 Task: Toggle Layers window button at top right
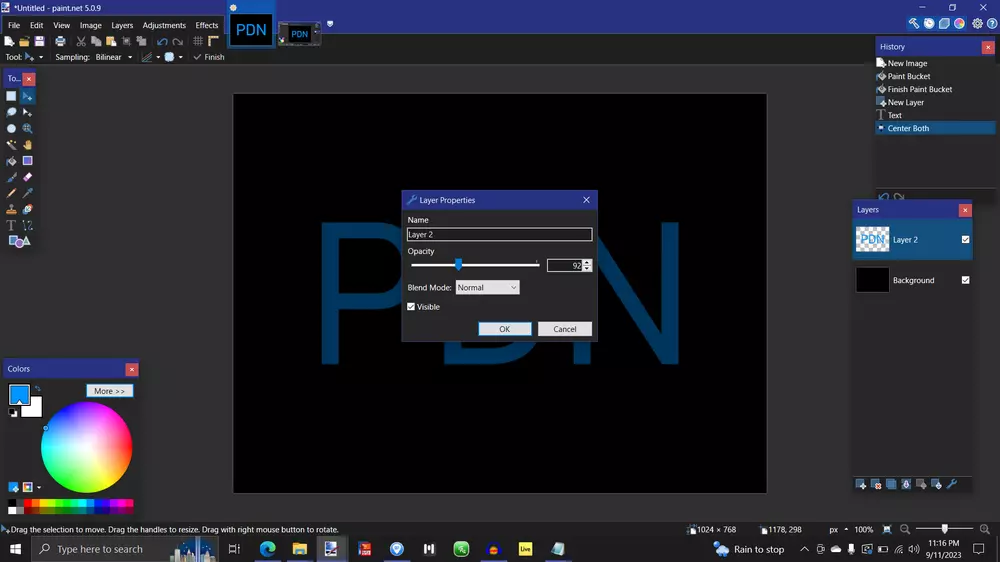tap(945, 24)
